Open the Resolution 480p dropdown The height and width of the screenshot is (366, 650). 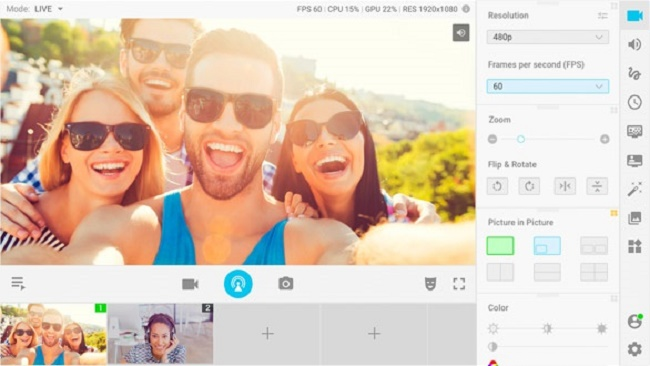coord(548,37)
